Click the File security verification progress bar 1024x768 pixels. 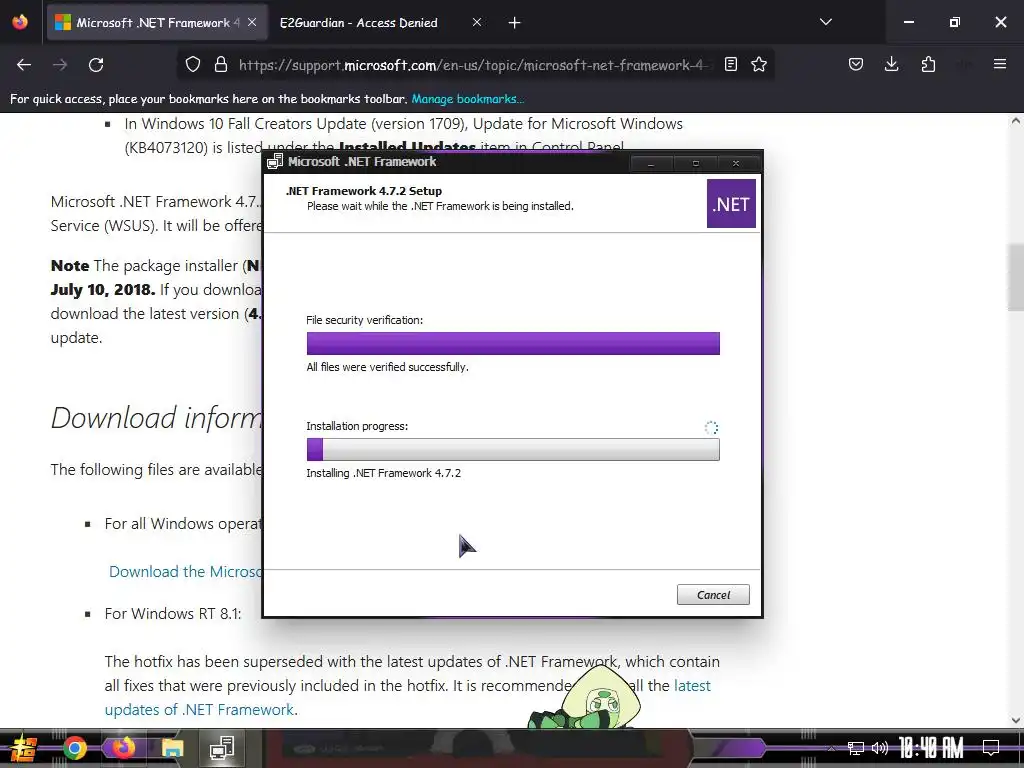coord(513,344)
